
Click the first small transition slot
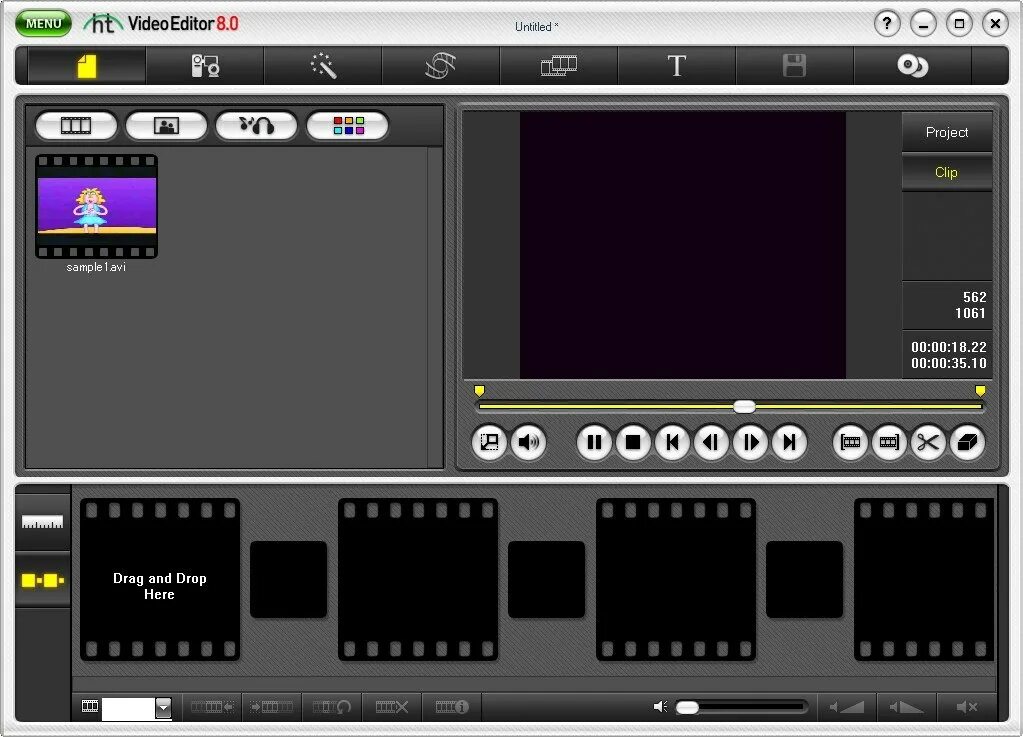tap(288, 579)
